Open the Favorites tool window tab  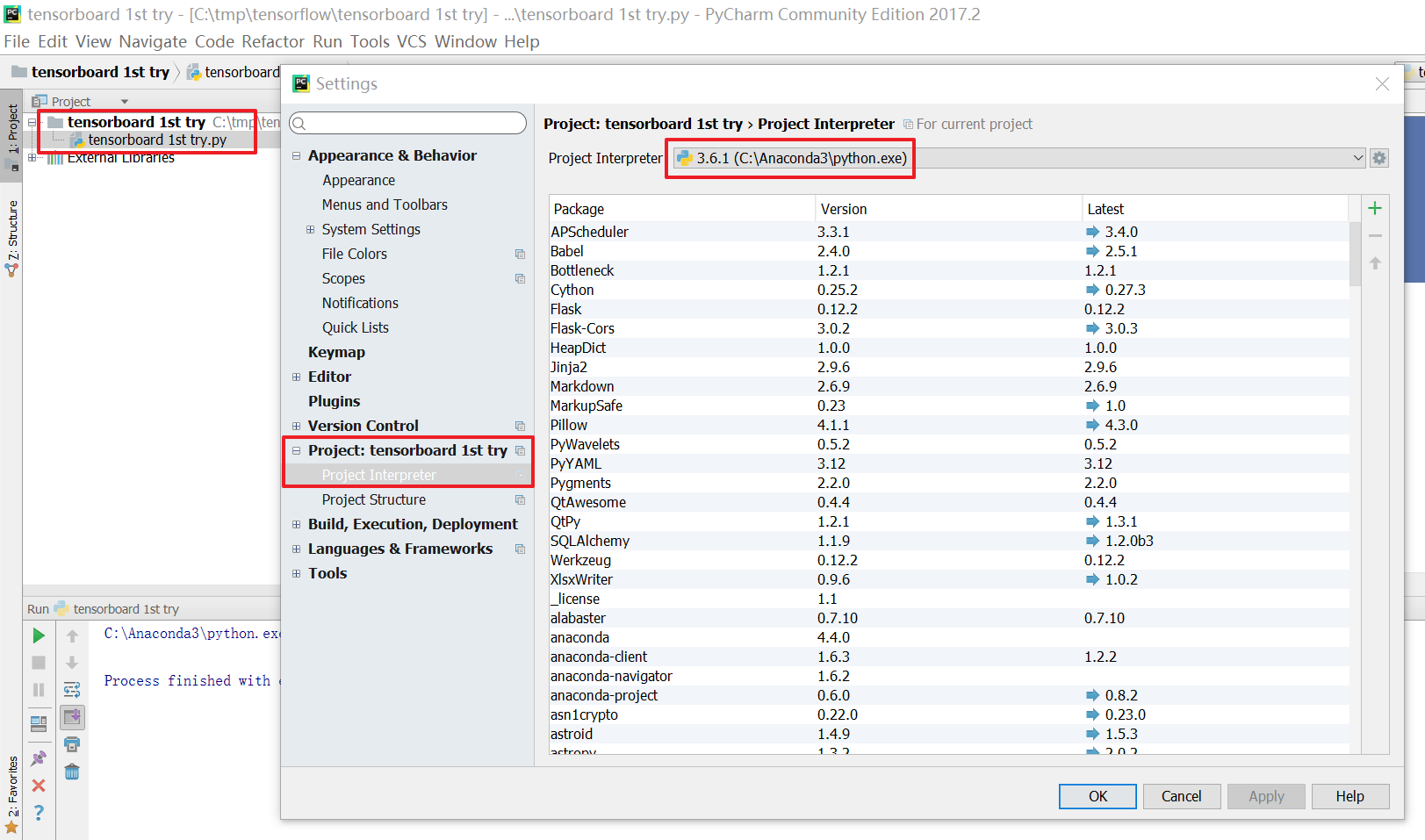12,793
